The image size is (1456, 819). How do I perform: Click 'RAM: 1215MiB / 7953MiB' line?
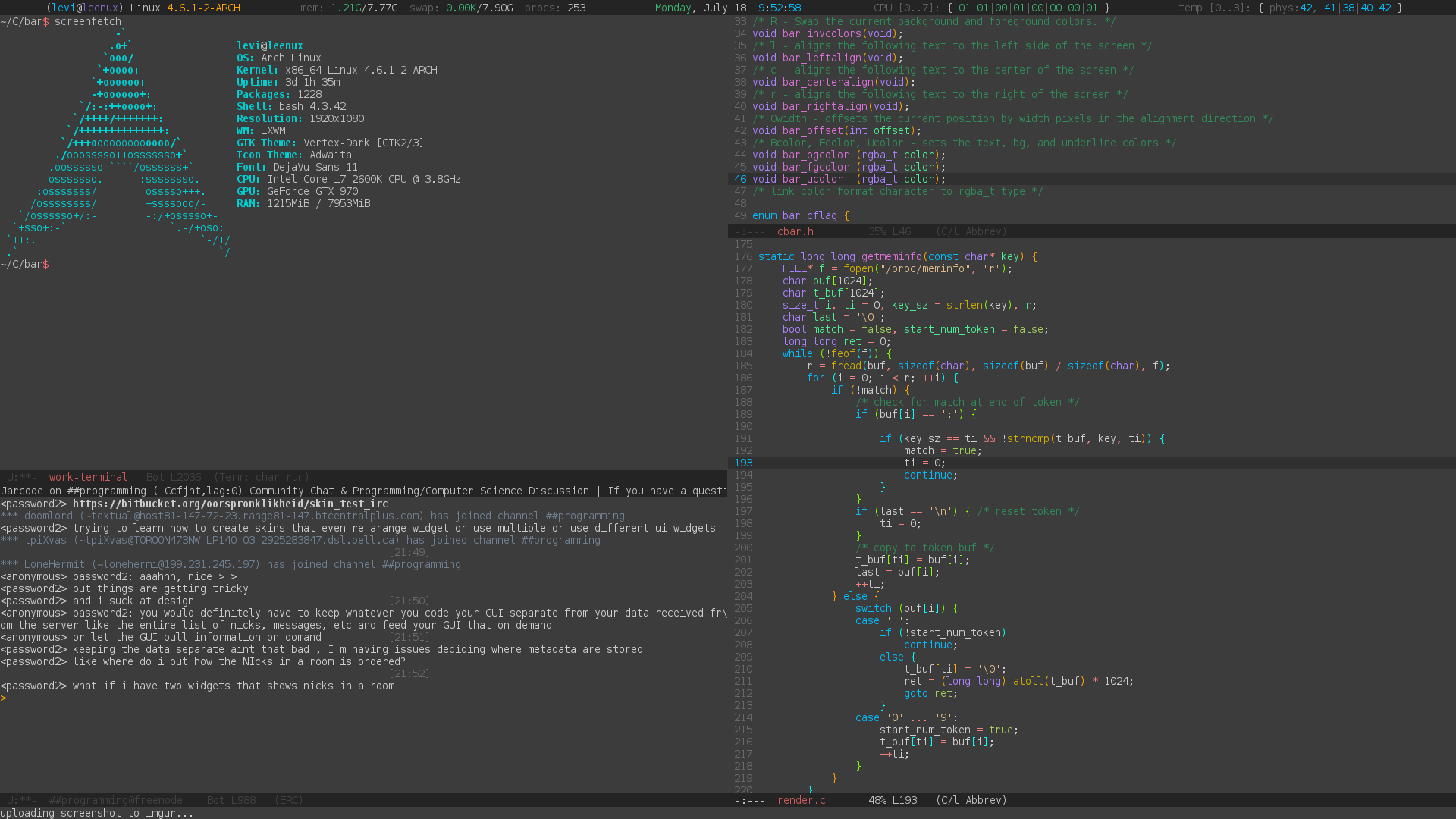(303, 203)
